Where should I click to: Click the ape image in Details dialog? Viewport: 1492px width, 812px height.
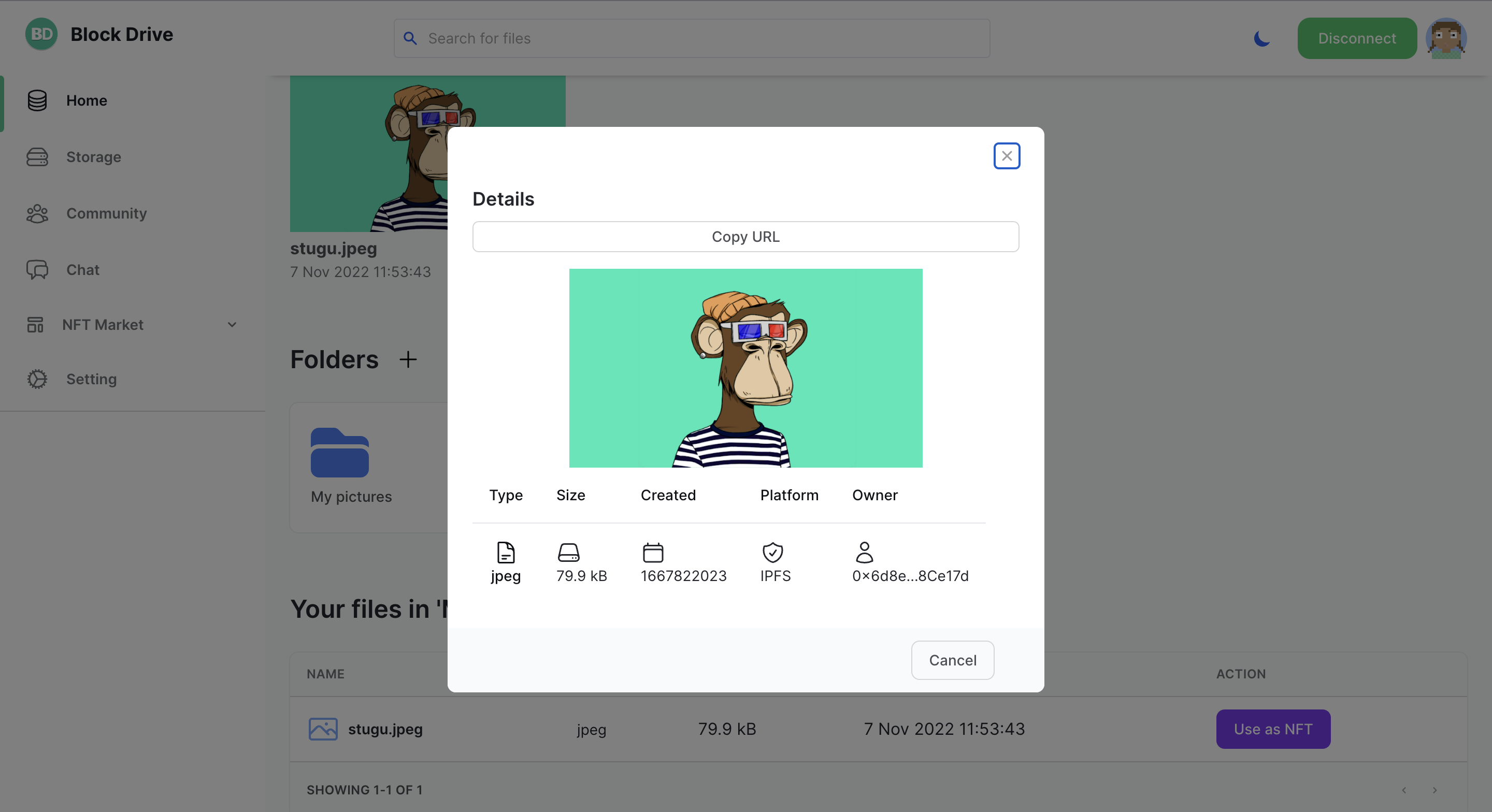745,368
